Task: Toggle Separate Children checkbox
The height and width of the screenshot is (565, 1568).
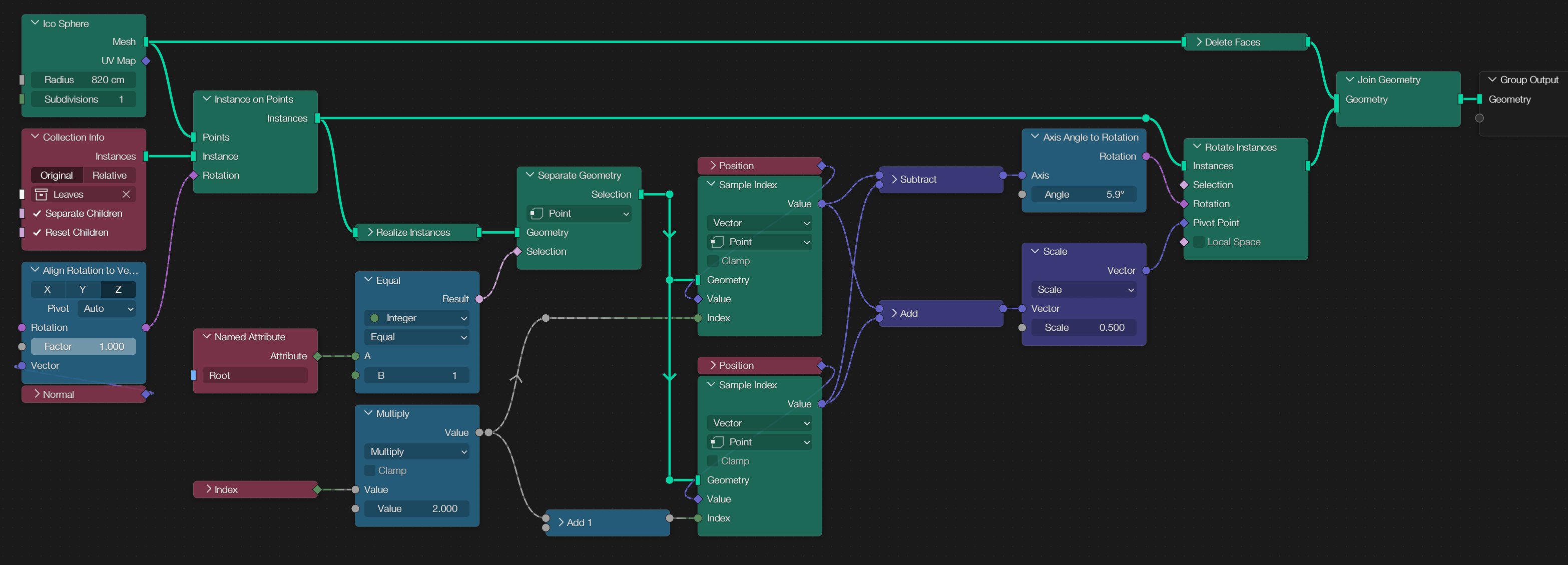Action: [37, 213]
